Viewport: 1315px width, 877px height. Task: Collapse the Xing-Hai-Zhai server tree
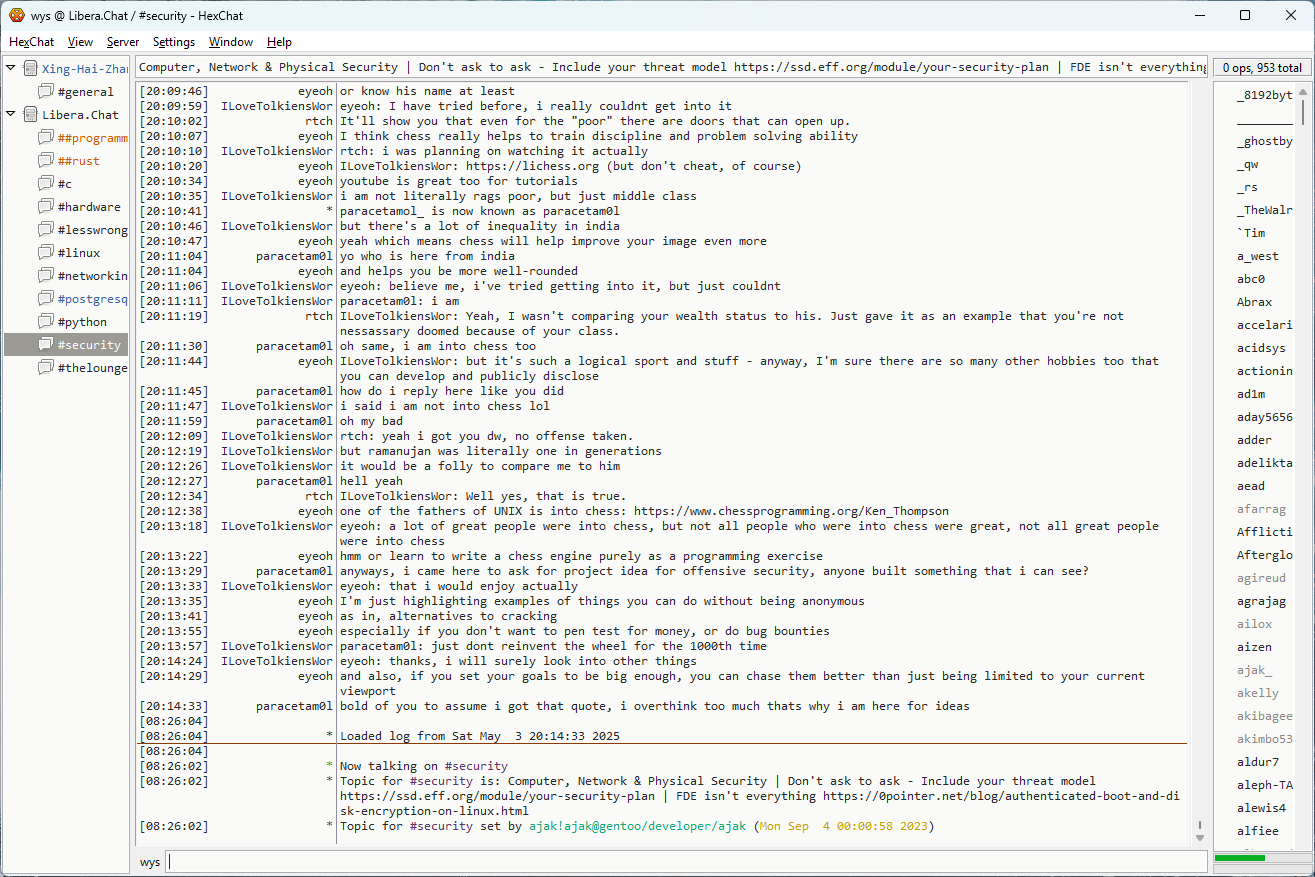click(x=11, y=69)
